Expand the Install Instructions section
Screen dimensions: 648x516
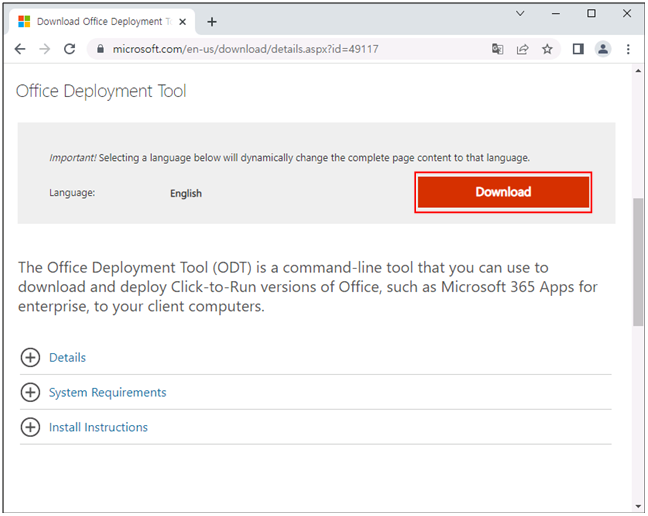tap(98, 427)
